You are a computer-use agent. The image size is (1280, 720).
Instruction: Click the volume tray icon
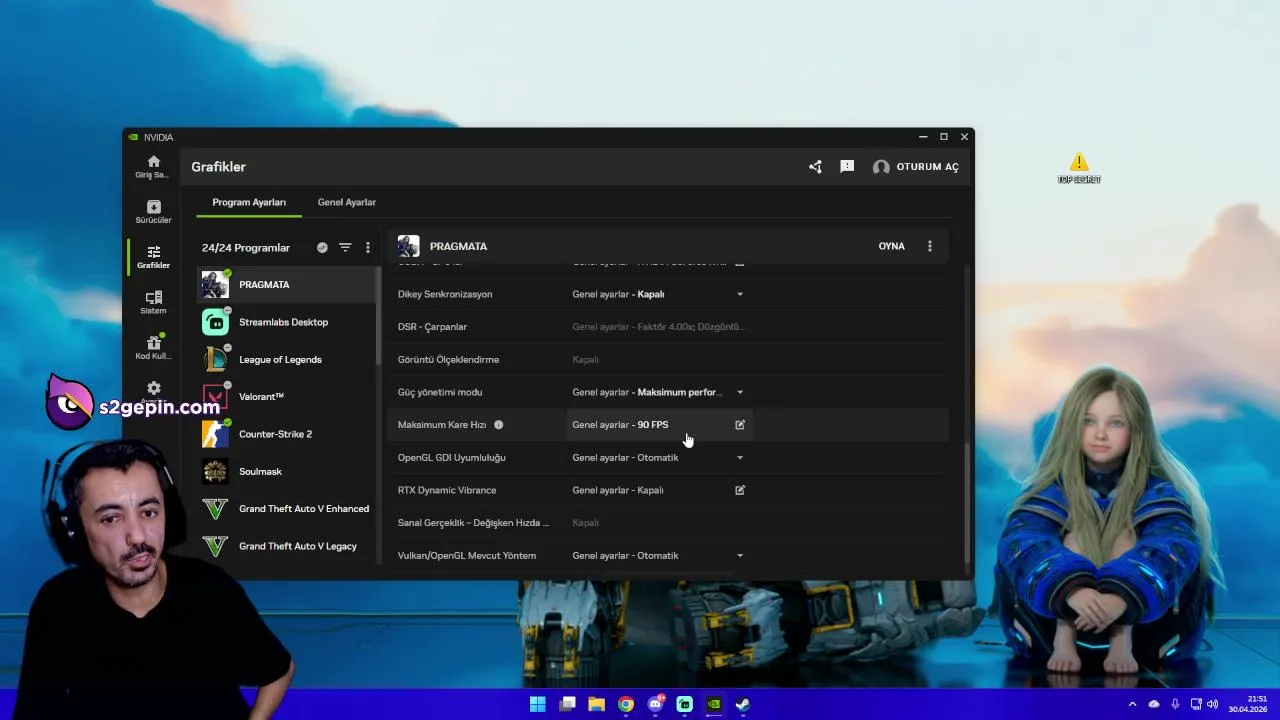click(x=1213, y=704)
